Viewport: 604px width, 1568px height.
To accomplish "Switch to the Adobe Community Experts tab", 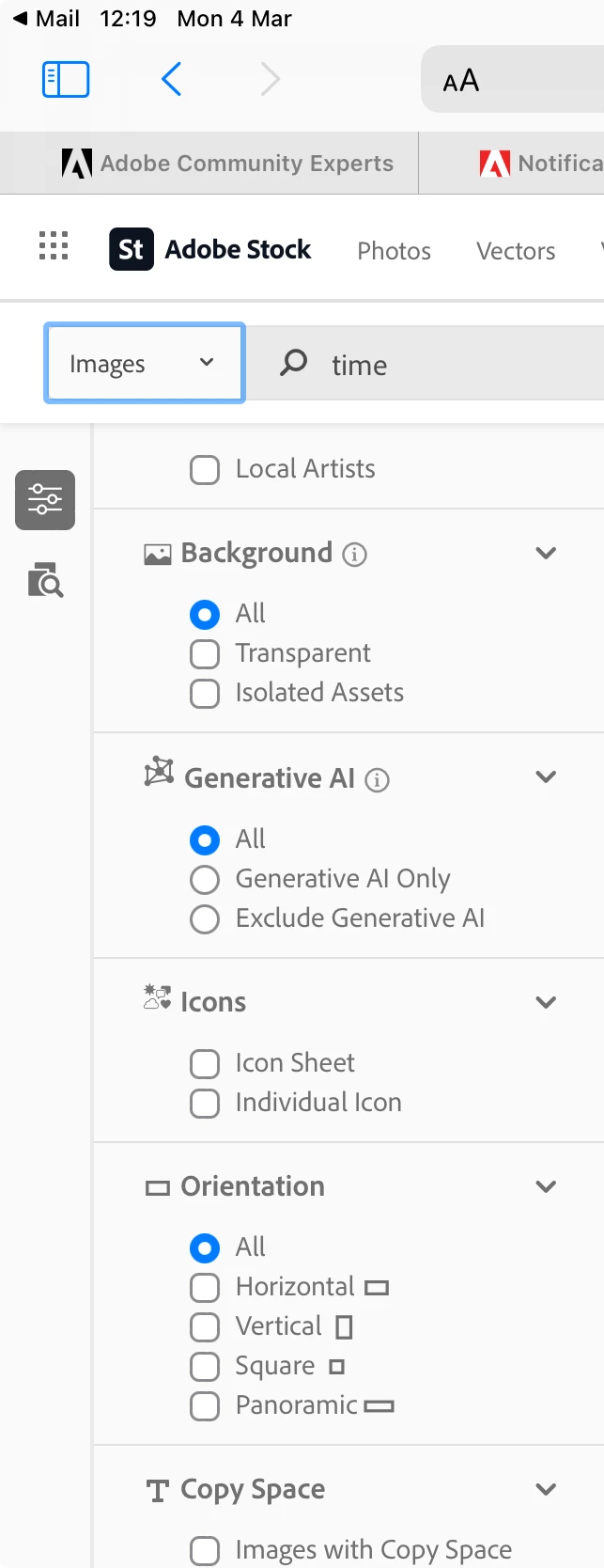I will [227, 164].
